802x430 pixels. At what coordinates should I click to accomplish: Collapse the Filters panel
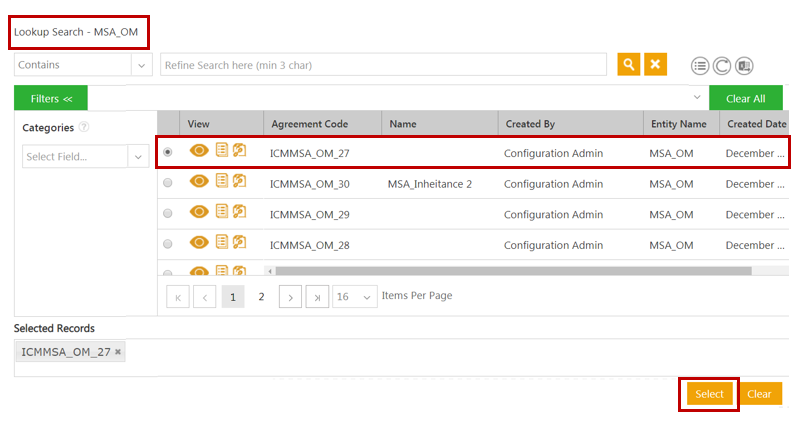(50, 98)
